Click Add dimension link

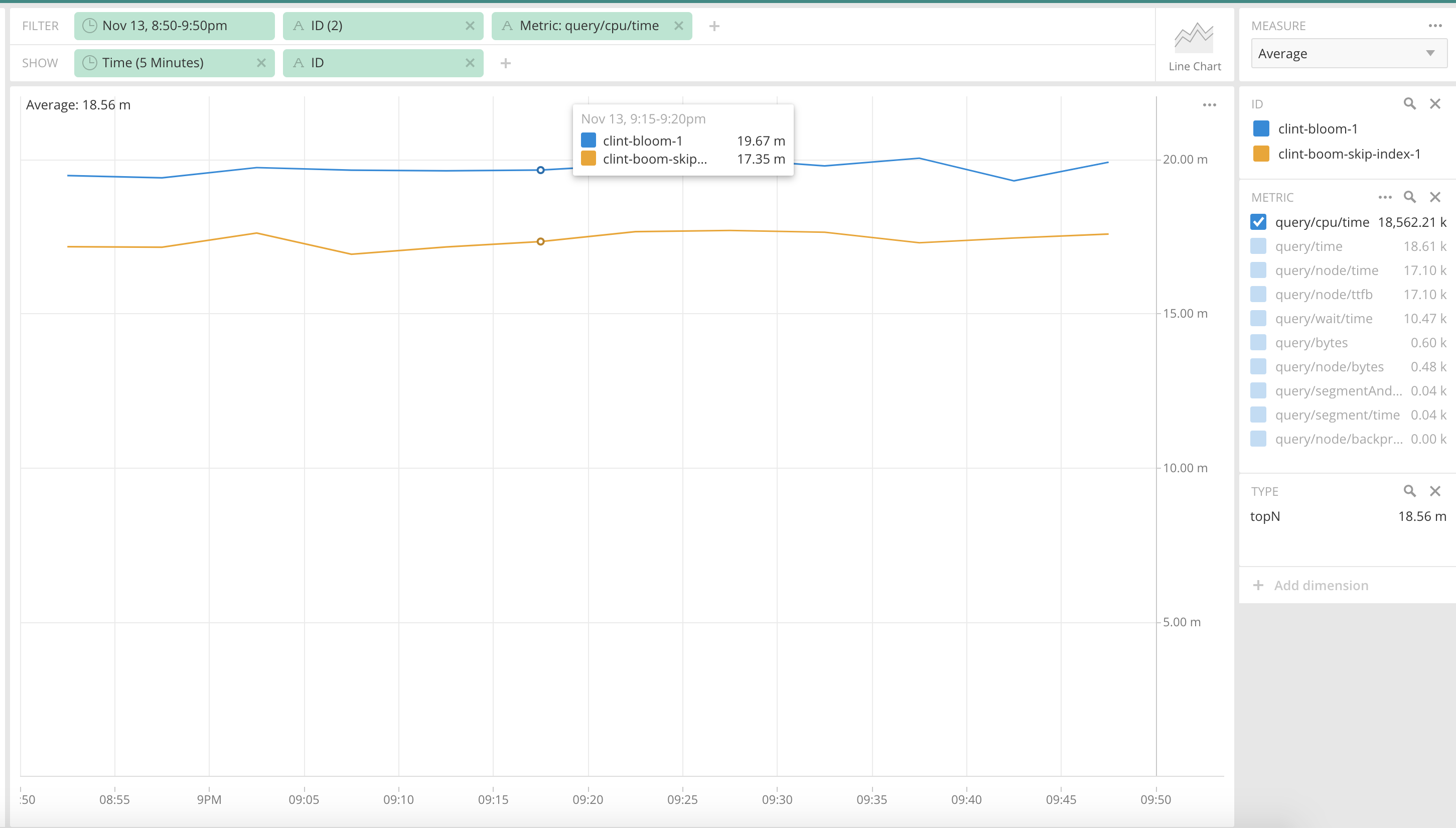[1320, 586]
